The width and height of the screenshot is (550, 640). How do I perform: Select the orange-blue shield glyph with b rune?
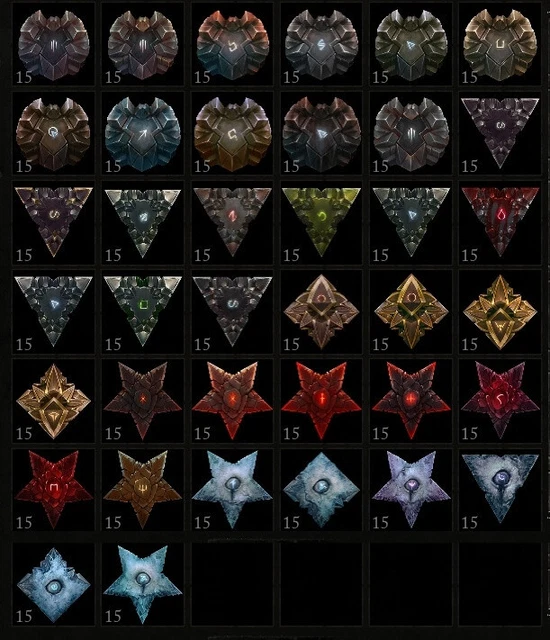coord(233,44)
